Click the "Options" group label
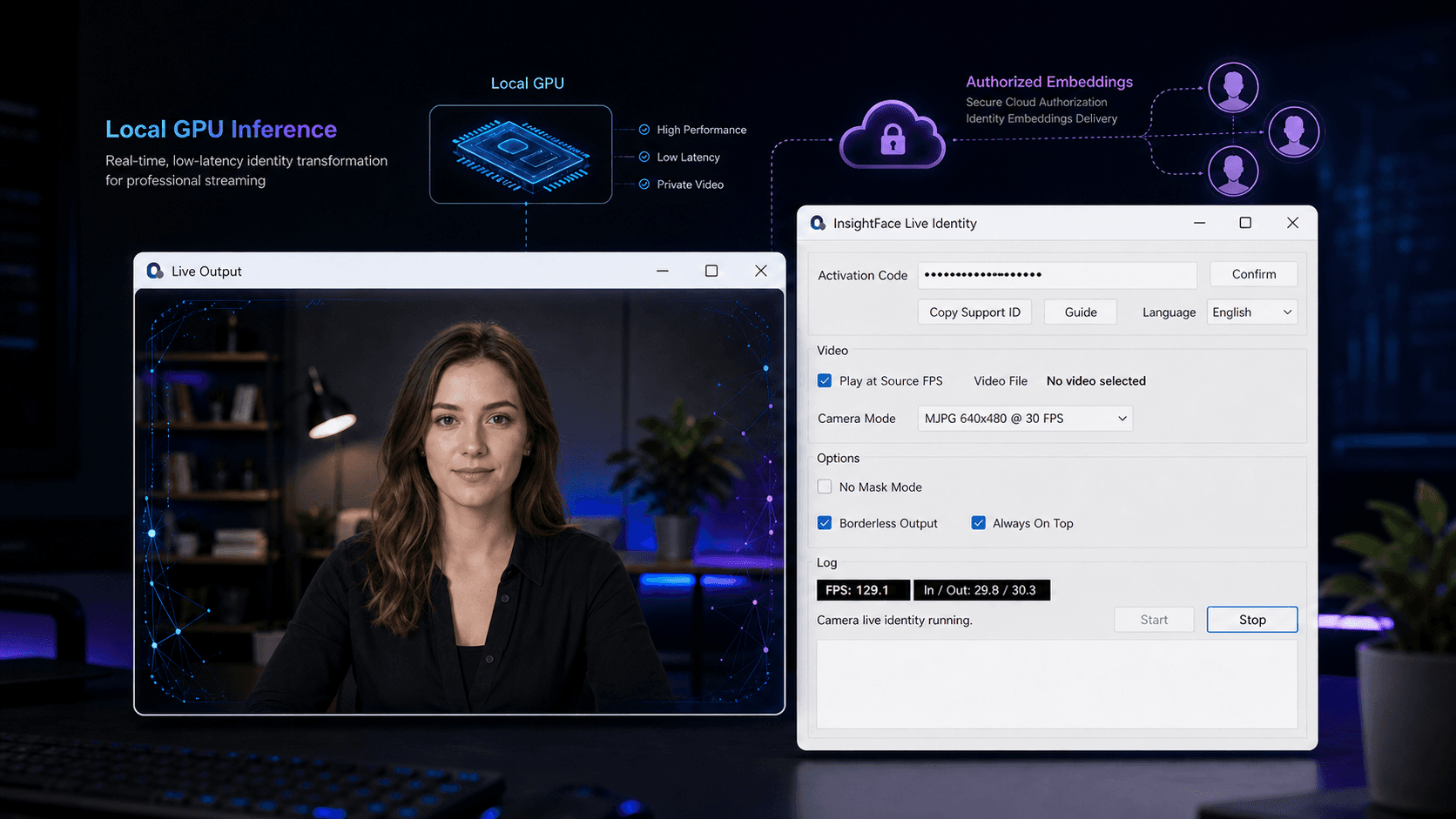The image size is (1456, 819). 838,458
